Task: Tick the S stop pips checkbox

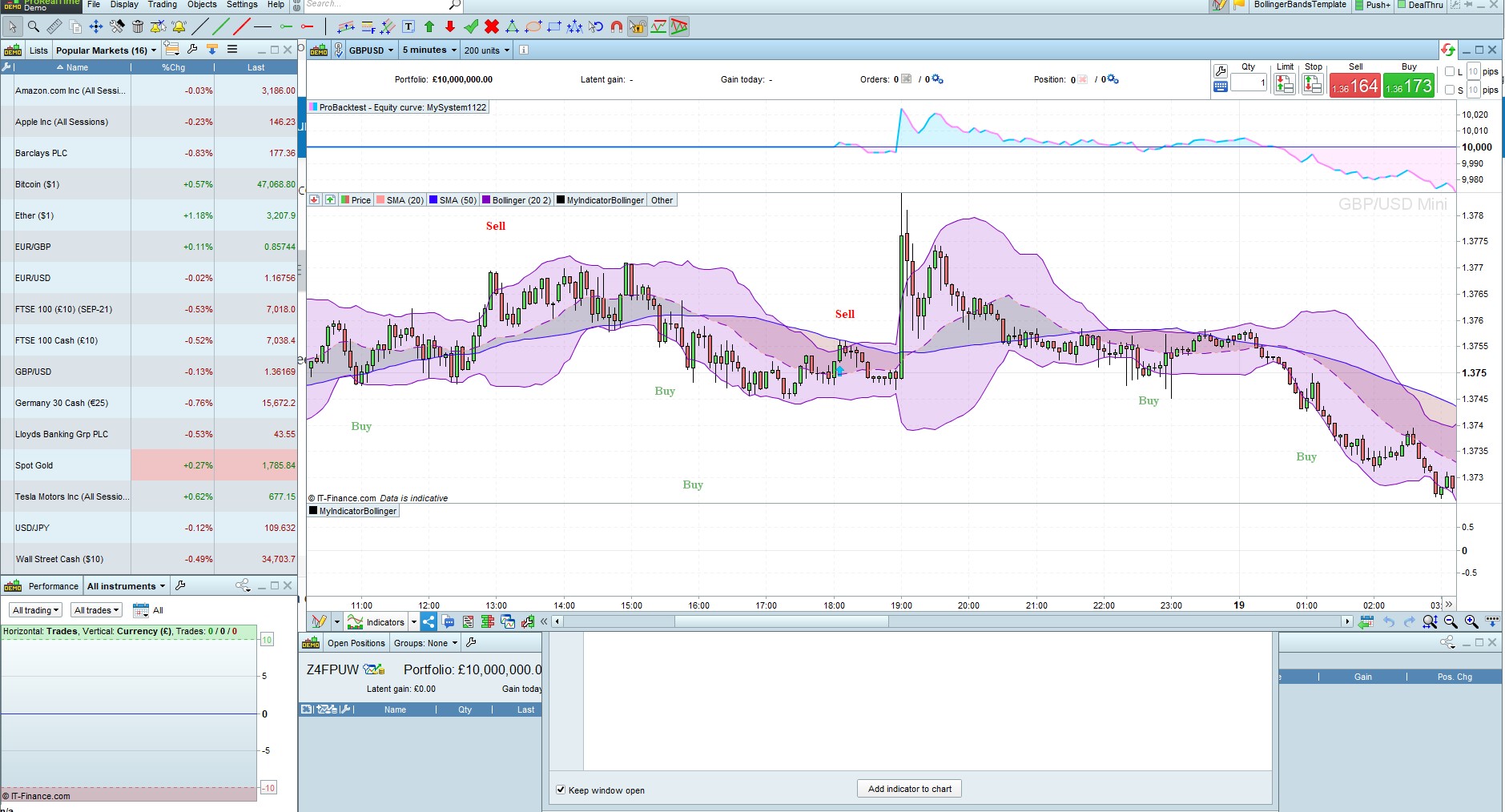Action: pyautogui.click(x=1450, y=90)
